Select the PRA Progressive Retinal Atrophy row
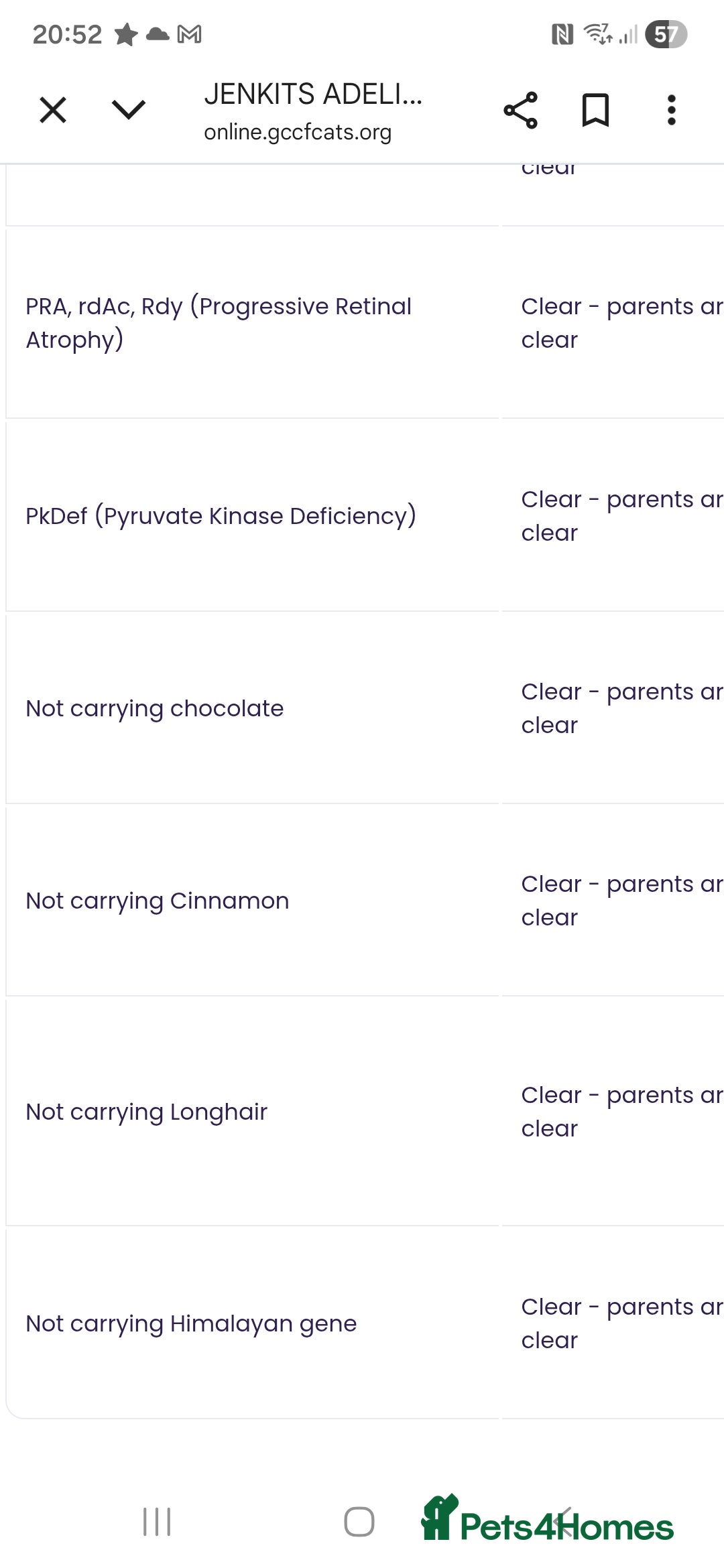The width and height of the screenshot is (724, 1568). 219,323
